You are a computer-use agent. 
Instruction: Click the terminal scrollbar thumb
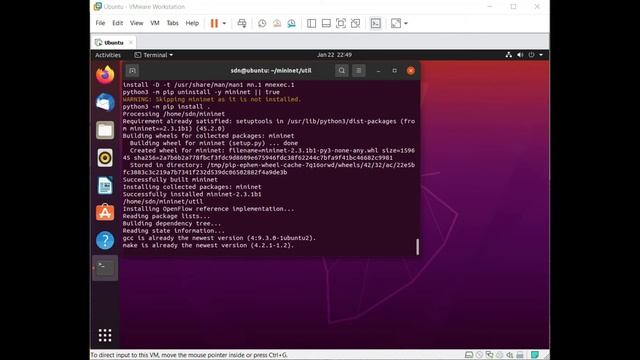417,247
